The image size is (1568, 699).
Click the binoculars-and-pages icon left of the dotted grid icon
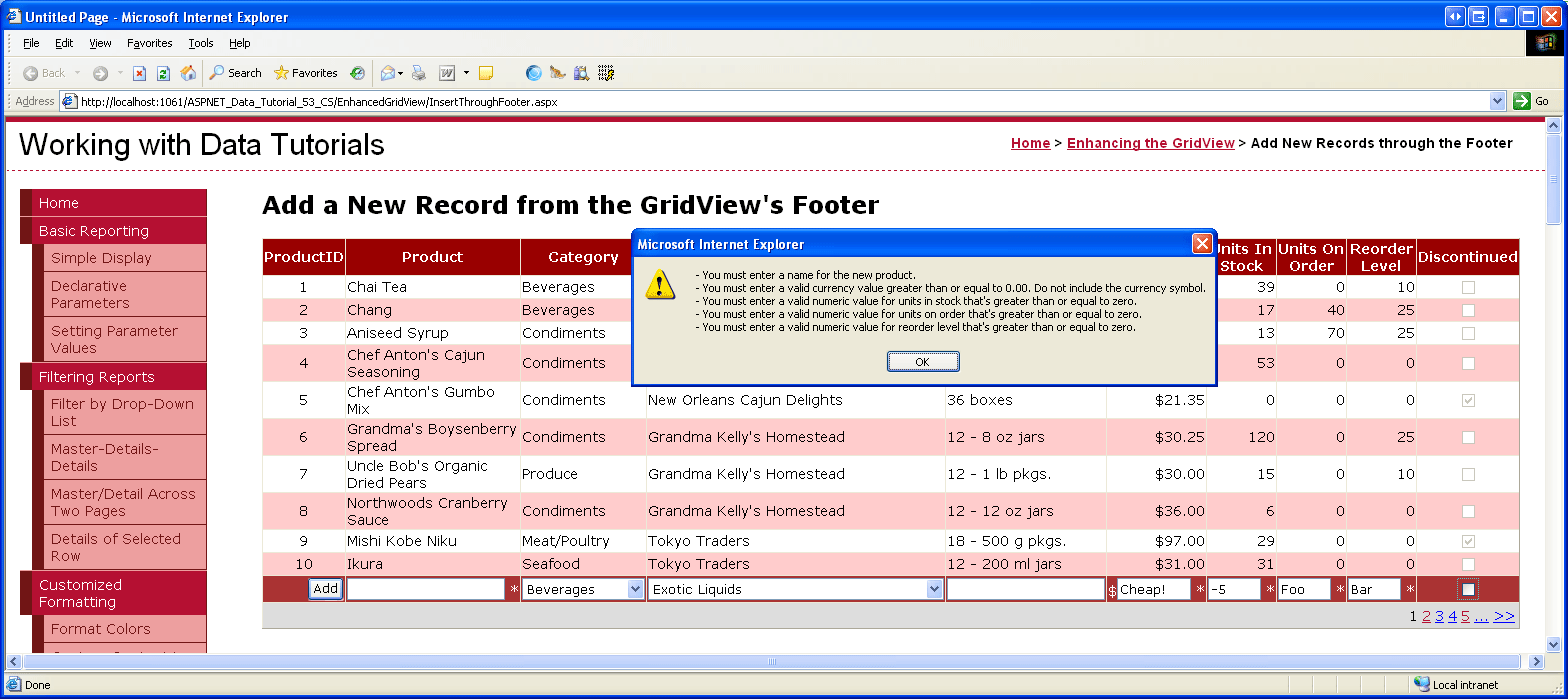[582, 73]
